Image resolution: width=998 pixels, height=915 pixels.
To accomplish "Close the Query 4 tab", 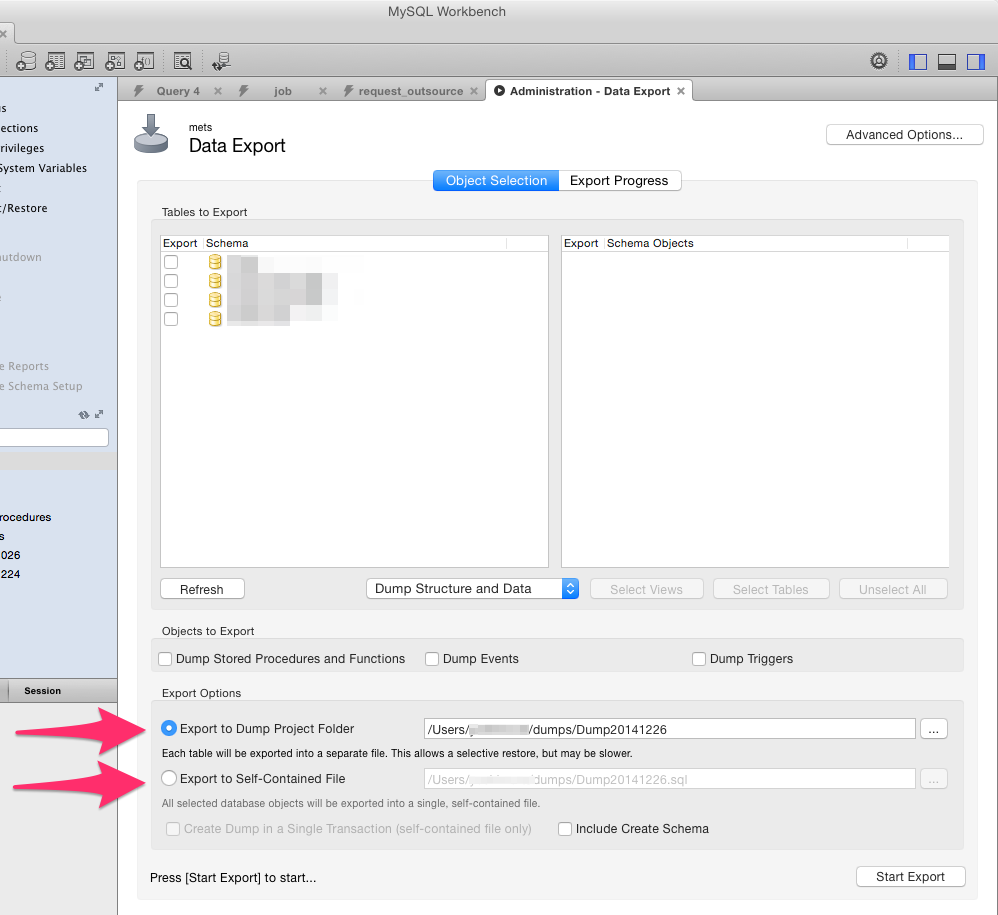I will point(218,91).
